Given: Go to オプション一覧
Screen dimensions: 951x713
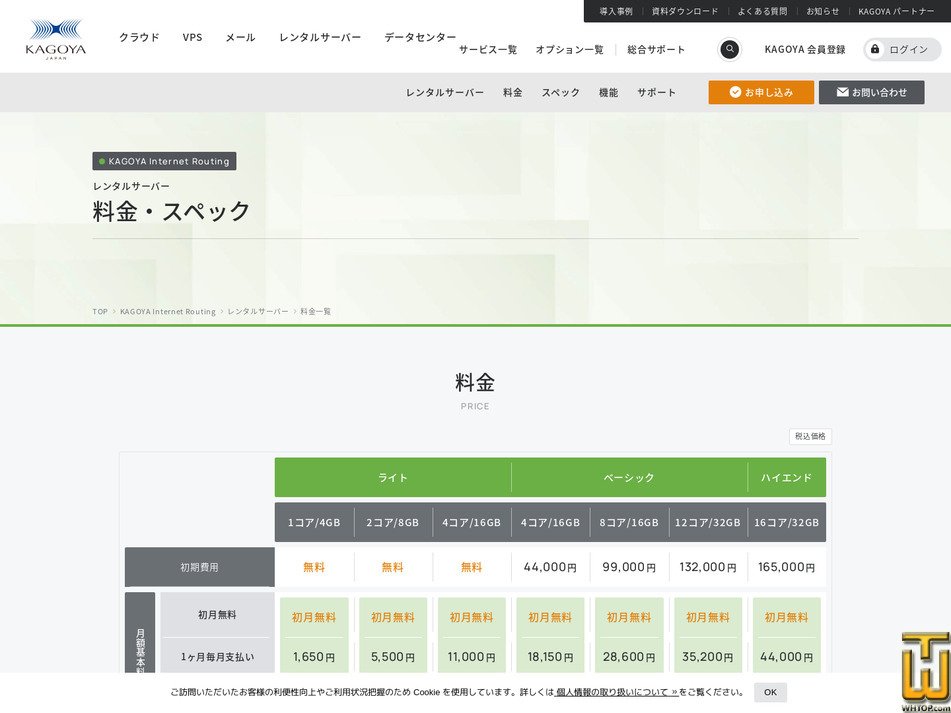Looking at the screenshot, I should [569, 50].
